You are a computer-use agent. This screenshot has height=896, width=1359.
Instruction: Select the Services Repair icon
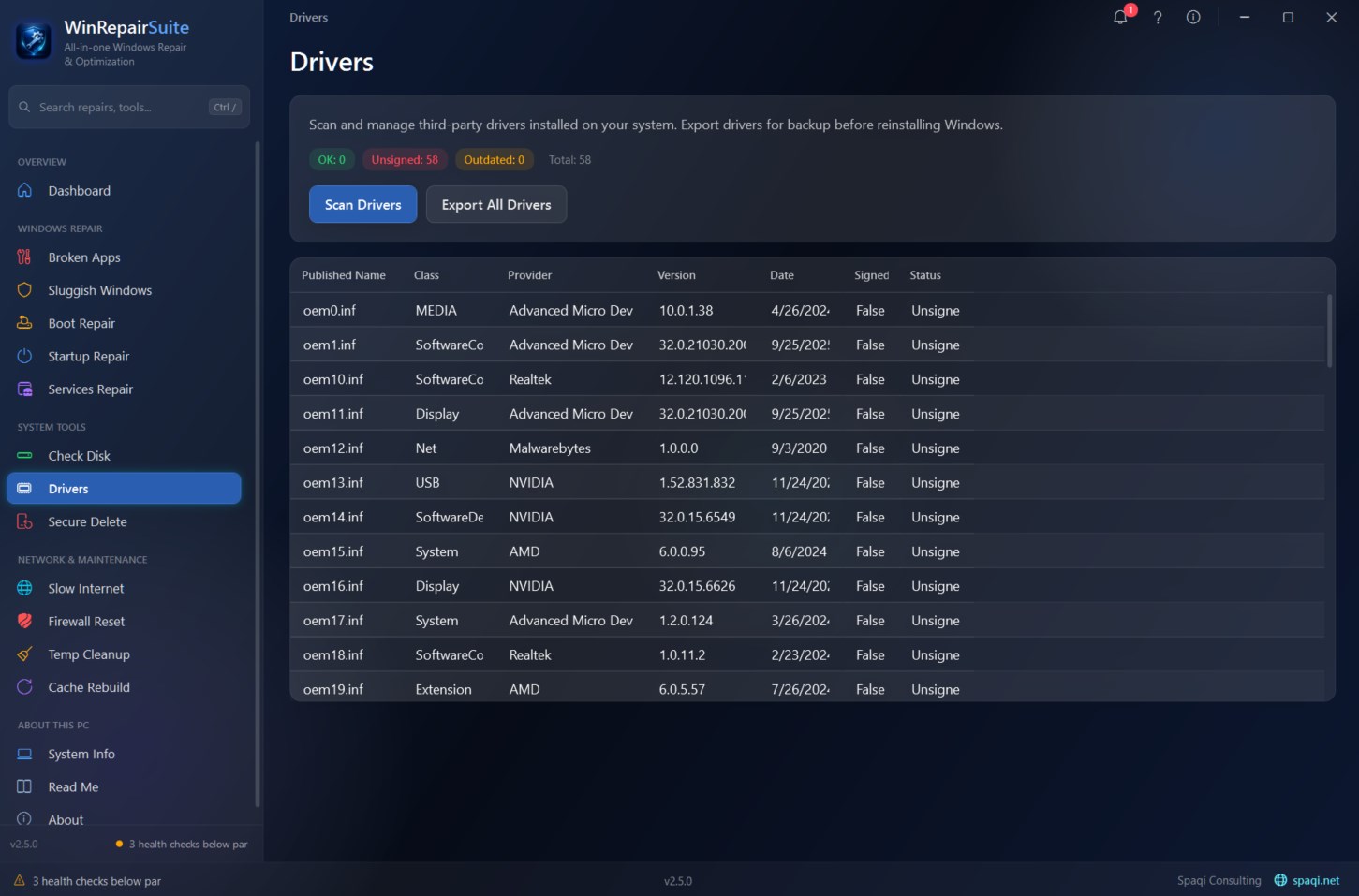(x=25, y=389)
